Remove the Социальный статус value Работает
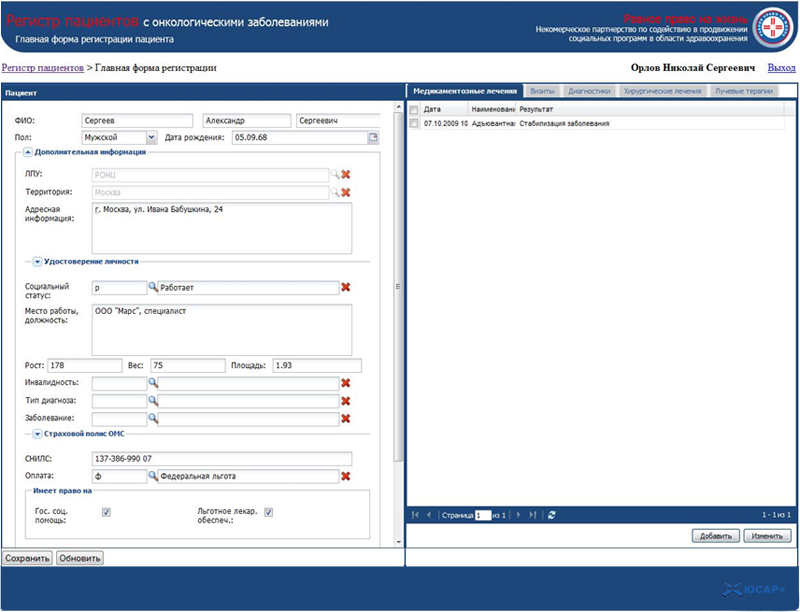 point(346,287)
